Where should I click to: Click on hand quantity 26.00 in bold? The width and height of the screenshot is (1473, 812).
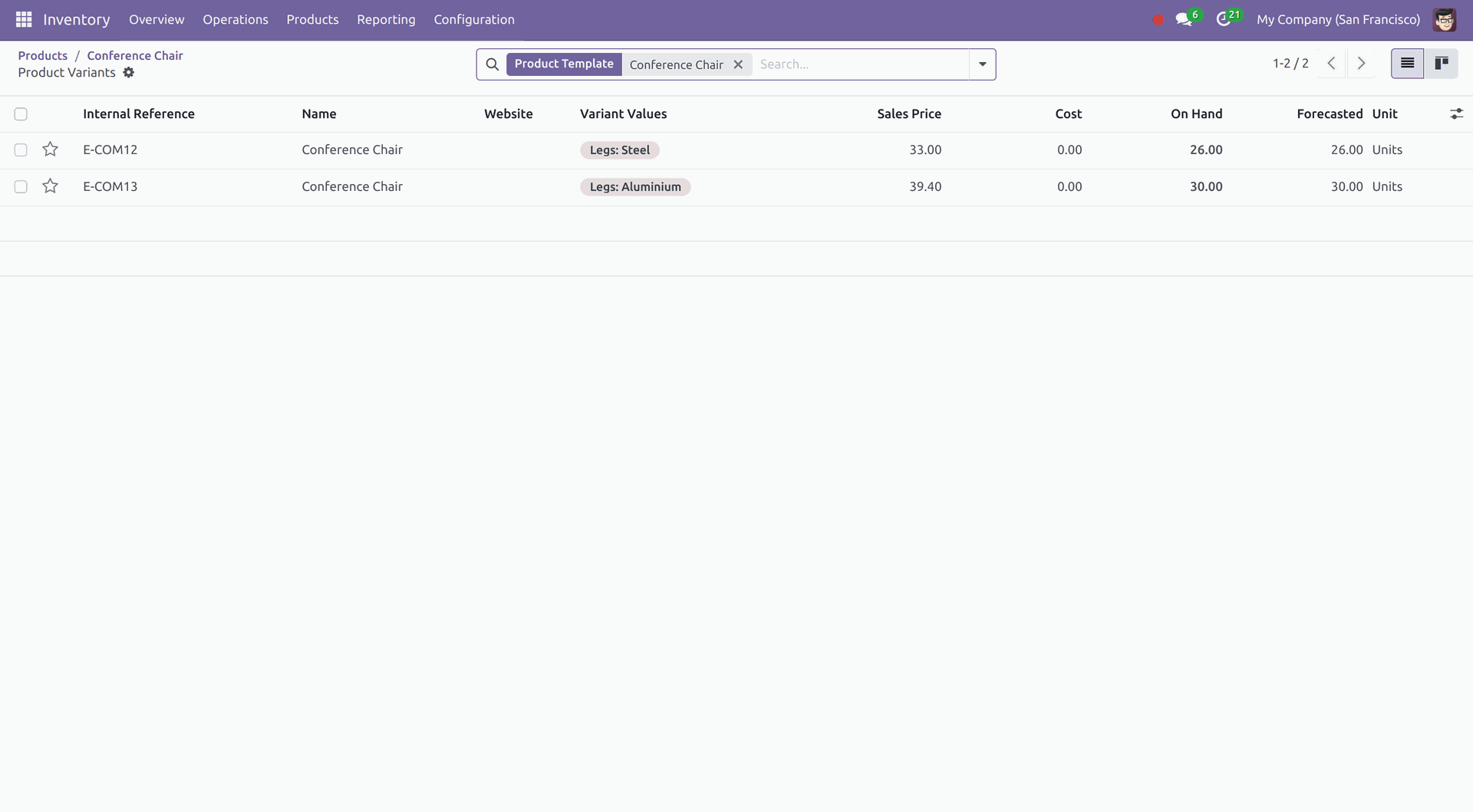[x=1206, y=150]
